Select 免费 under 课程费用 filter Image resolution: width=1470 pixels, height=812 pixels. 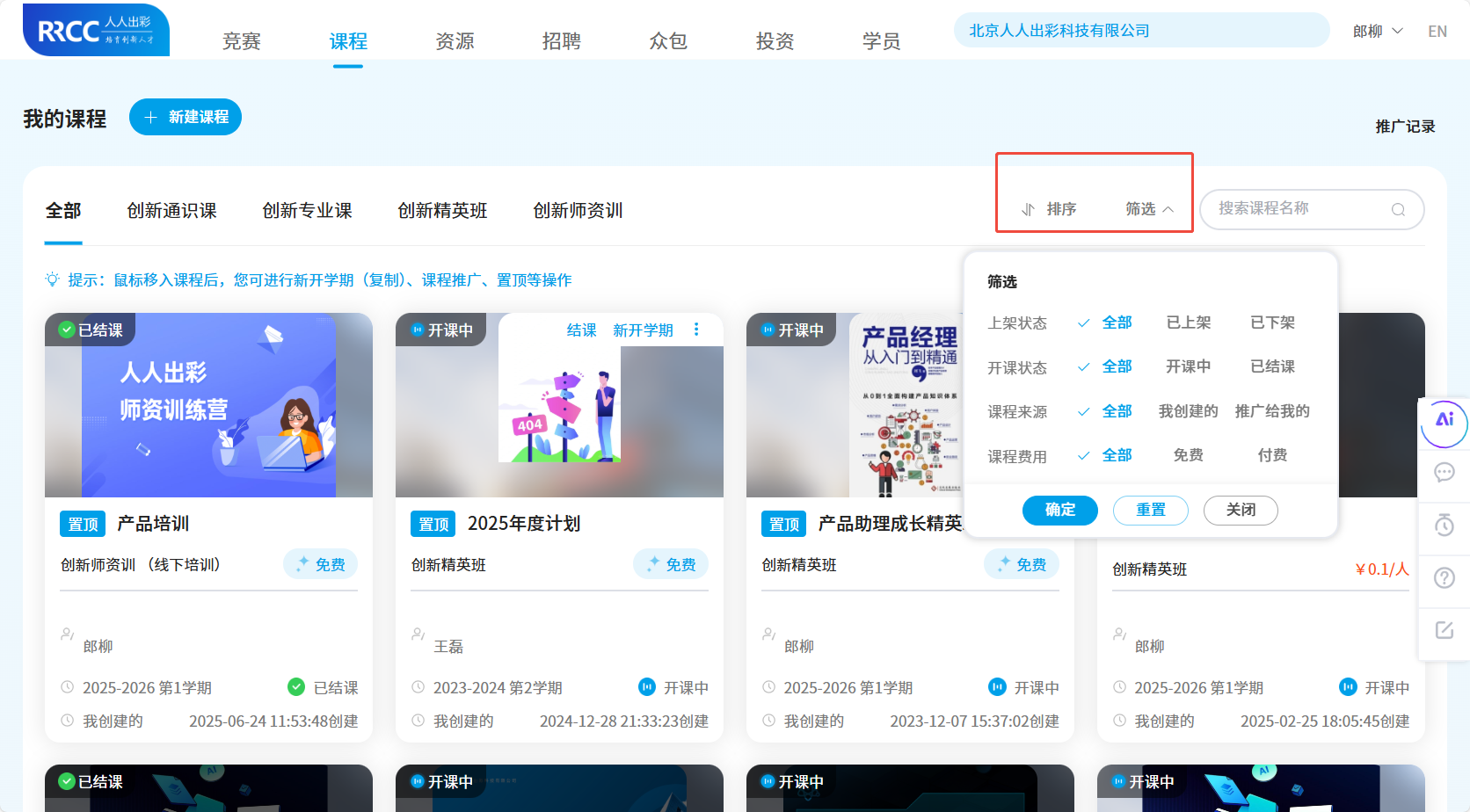pos(1188,454)
